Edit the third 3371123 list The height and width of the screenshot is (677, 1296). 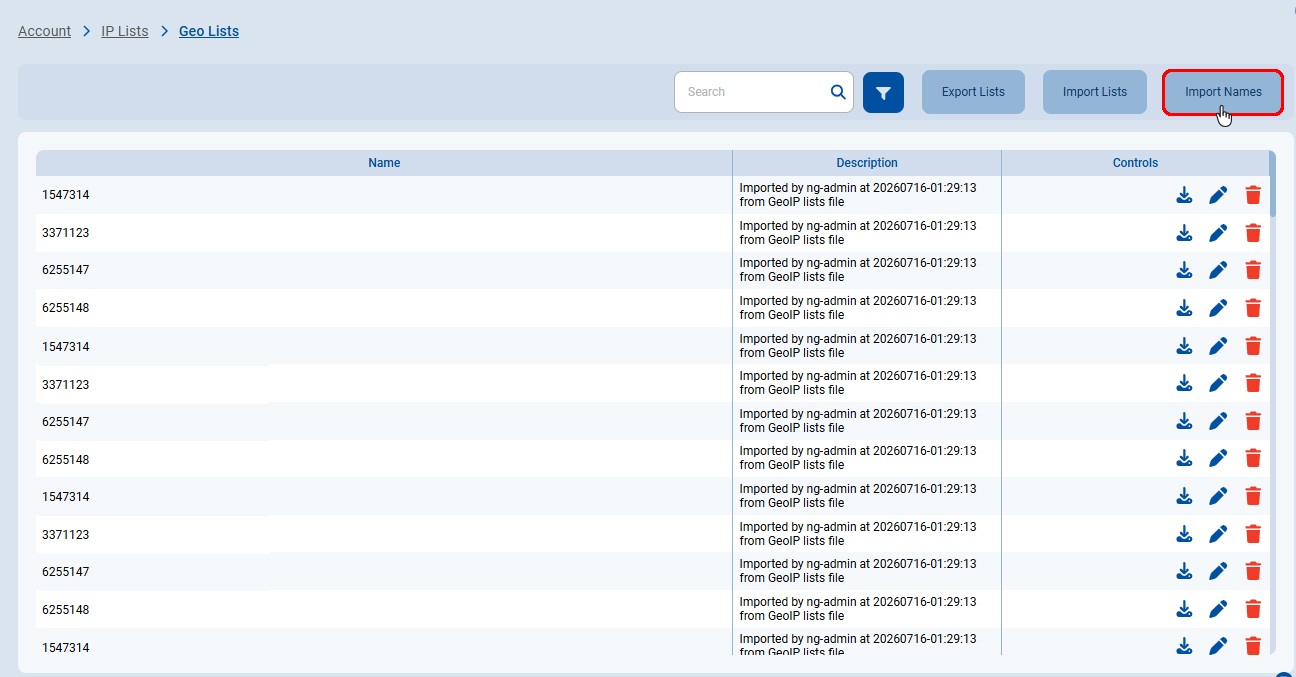[1218, 534]
